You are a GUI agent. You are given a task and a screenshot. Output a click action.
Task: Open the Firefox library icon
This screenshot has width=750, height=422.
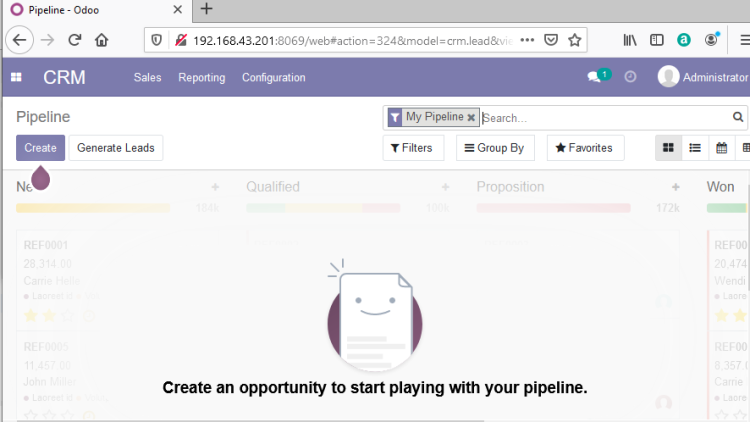point(630,40)
